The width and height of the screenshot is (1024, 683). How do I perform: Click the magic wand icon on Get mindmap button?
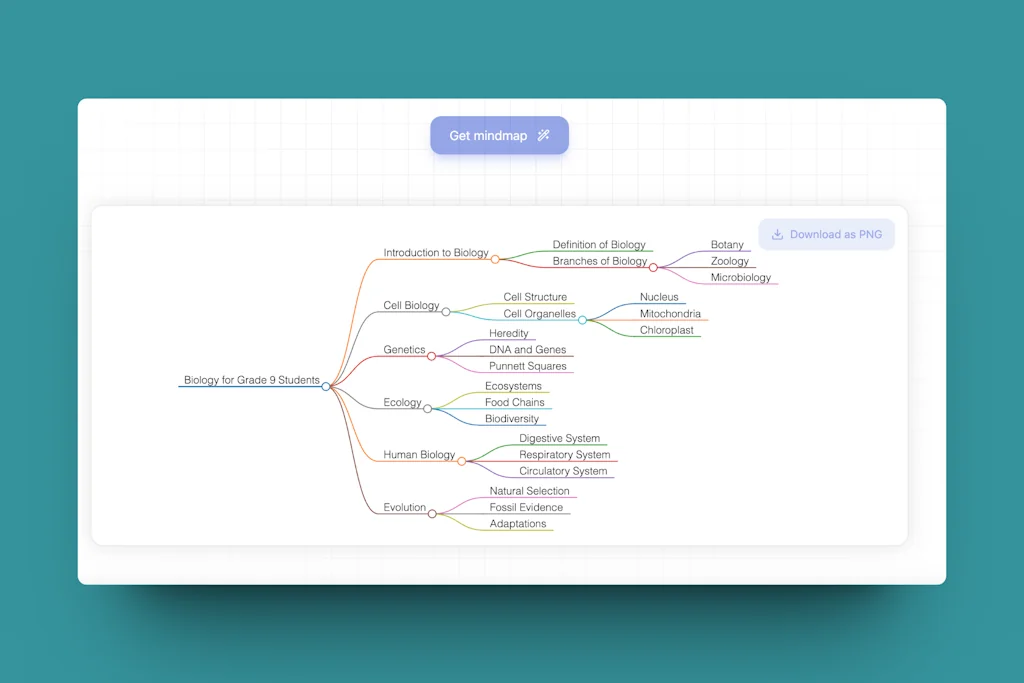[543, 135]
